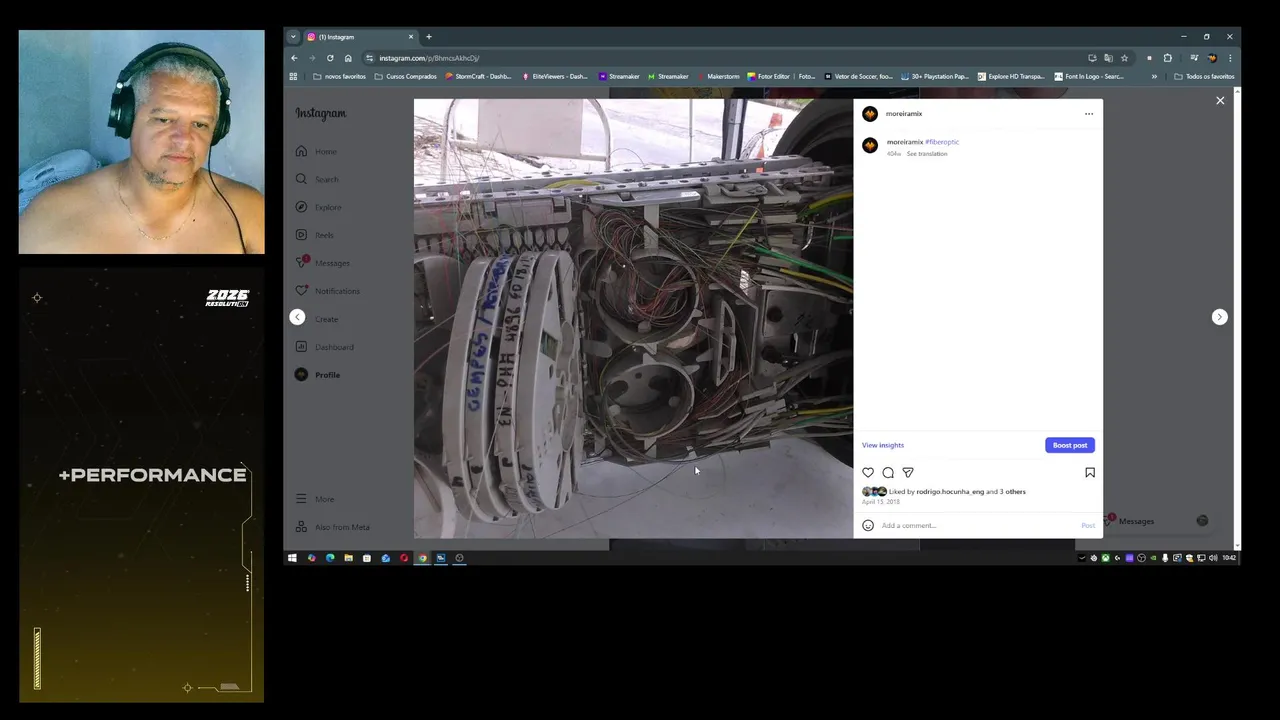1280x720 pixels.
Task: Click See translation
Action: point(927,154)
